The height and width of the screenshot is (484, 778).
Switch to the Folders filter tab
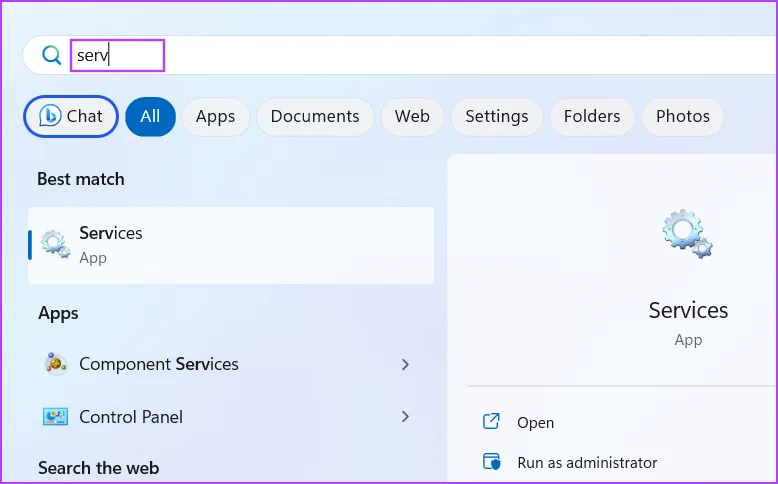pos(592,116)
